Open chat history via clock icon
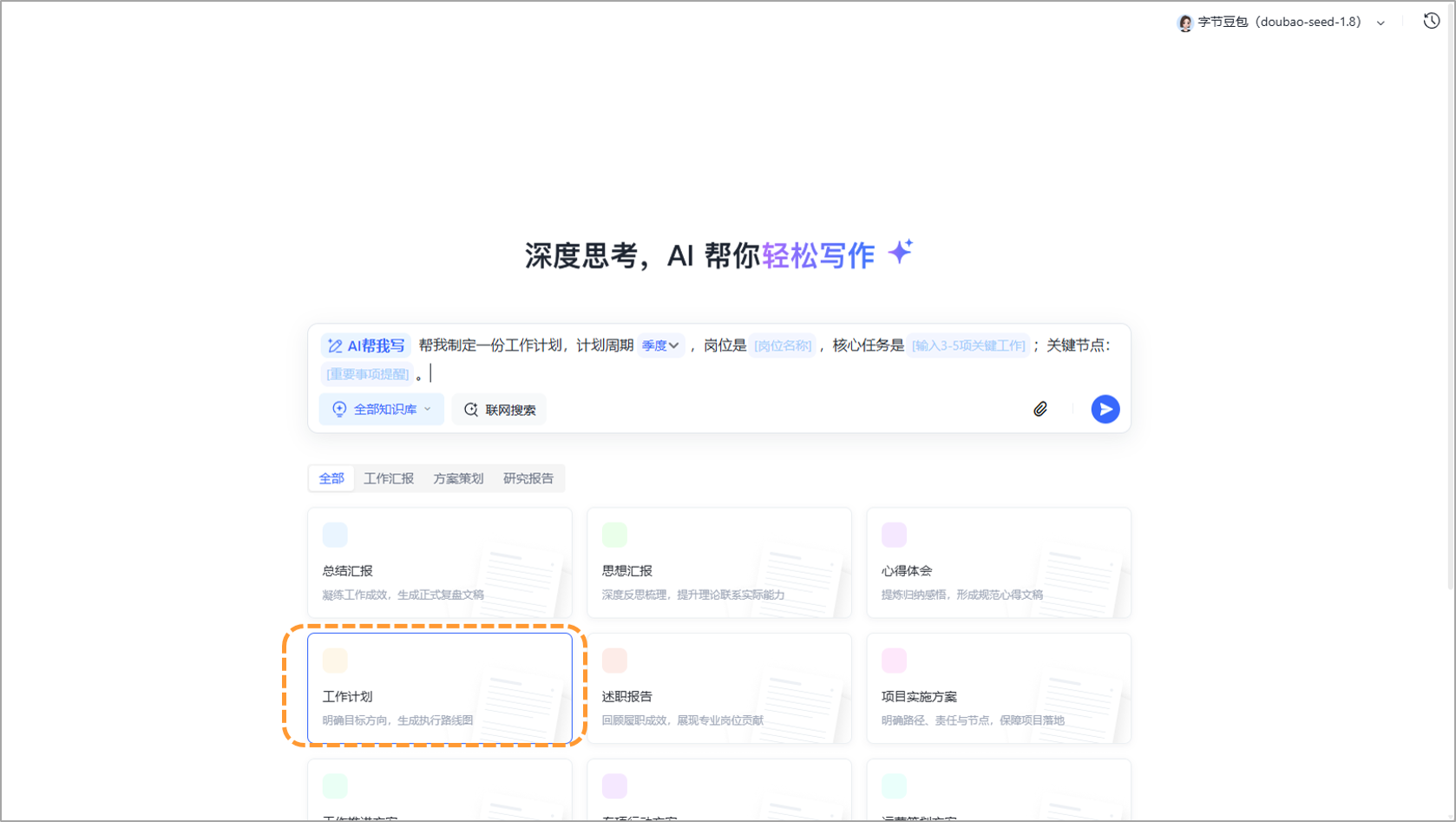The width and height of the screenshot is (1456, 822). [x=1430, y=20]
